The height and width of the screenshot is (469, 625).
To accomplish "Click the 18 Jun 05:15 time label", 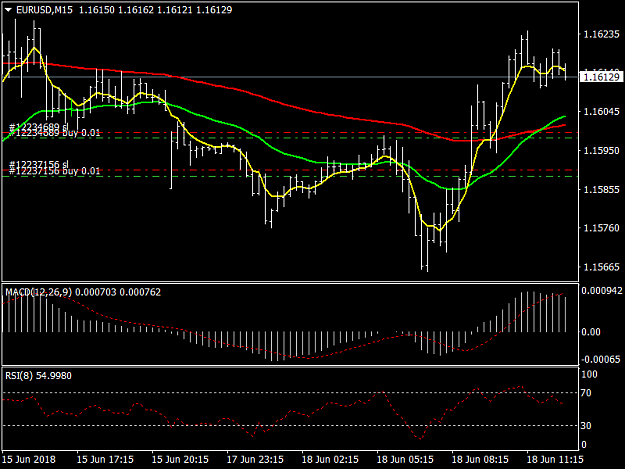I will (405, 459).
